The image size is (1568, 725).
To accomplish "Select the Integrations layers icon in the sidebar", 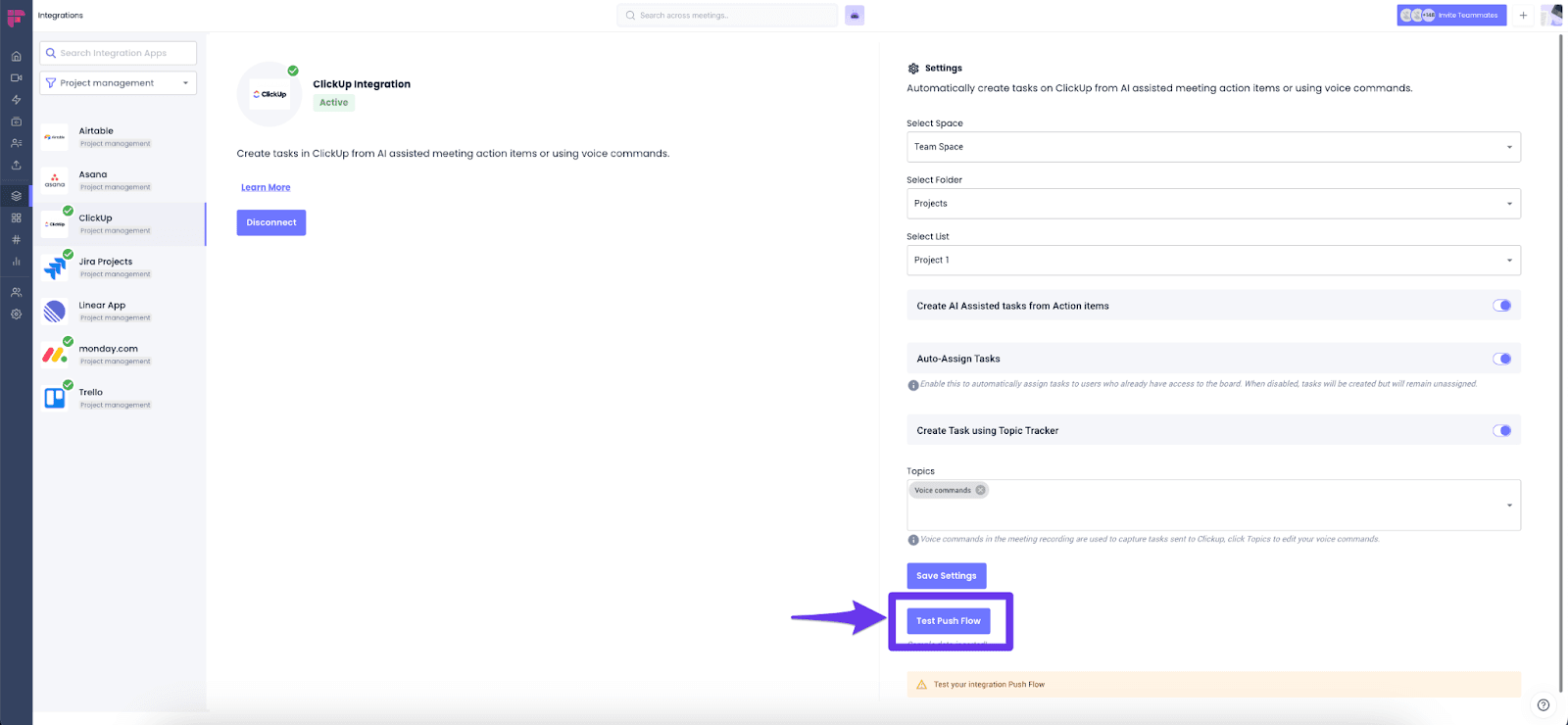I will tap(16, 196).
